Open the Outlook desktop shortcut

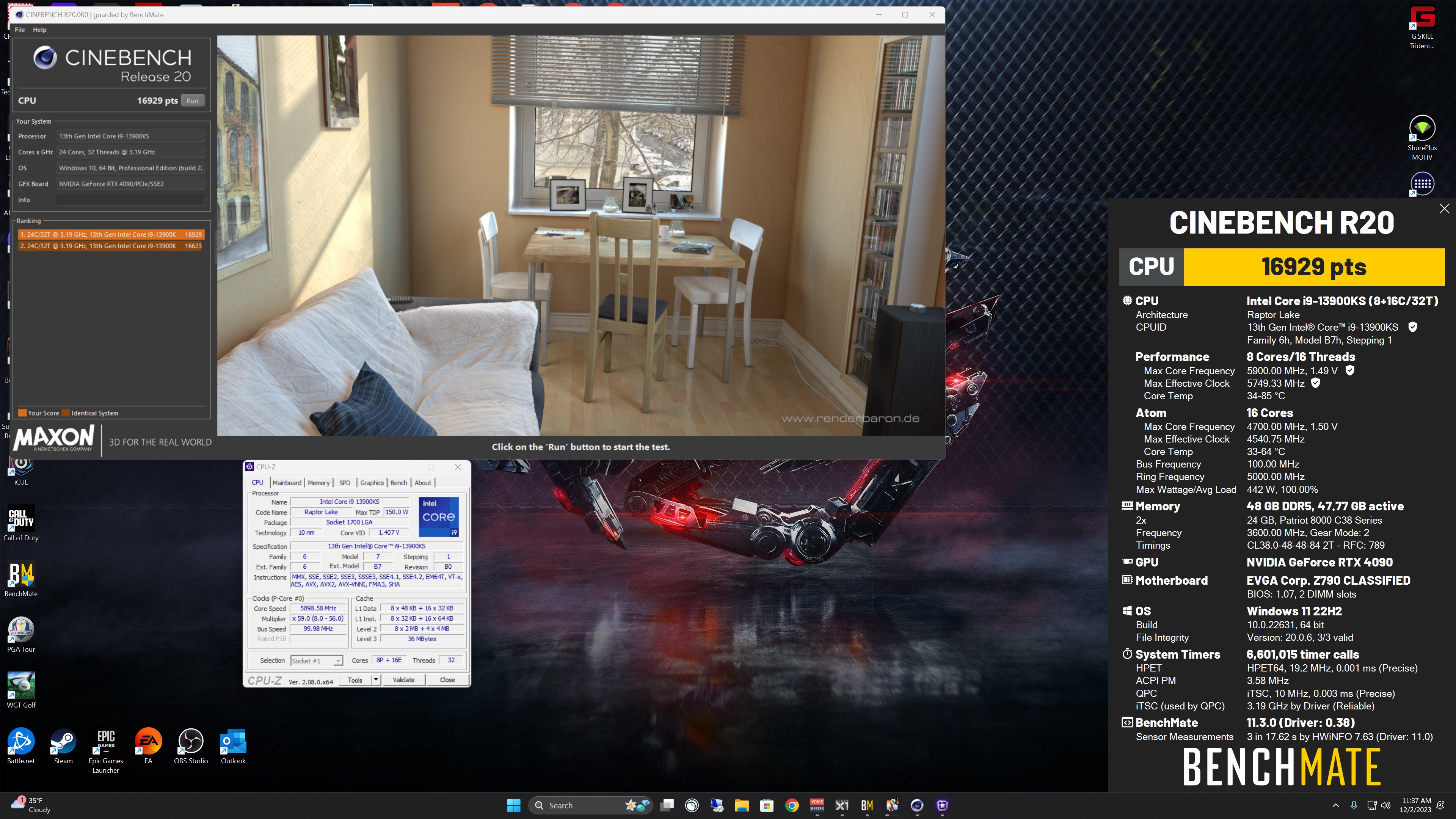click(233, 746)
